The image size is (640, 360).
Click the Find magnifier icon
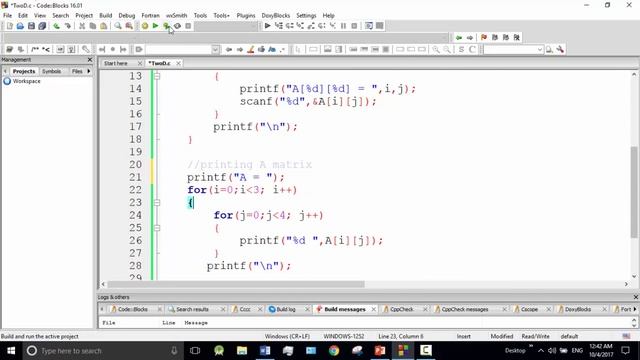click(x=118, y=26)
